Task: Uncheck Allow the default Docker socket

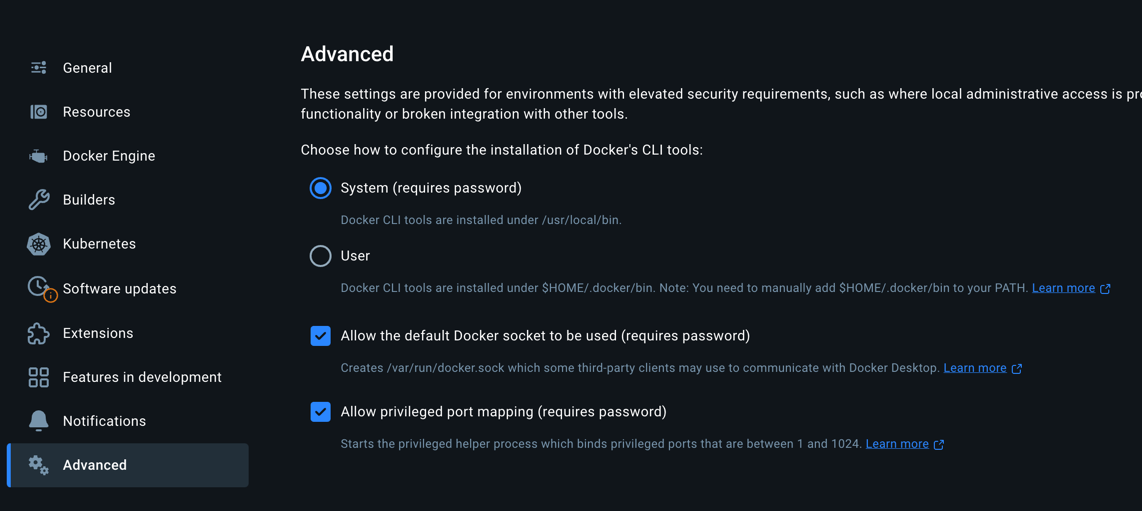Action: 320,336
